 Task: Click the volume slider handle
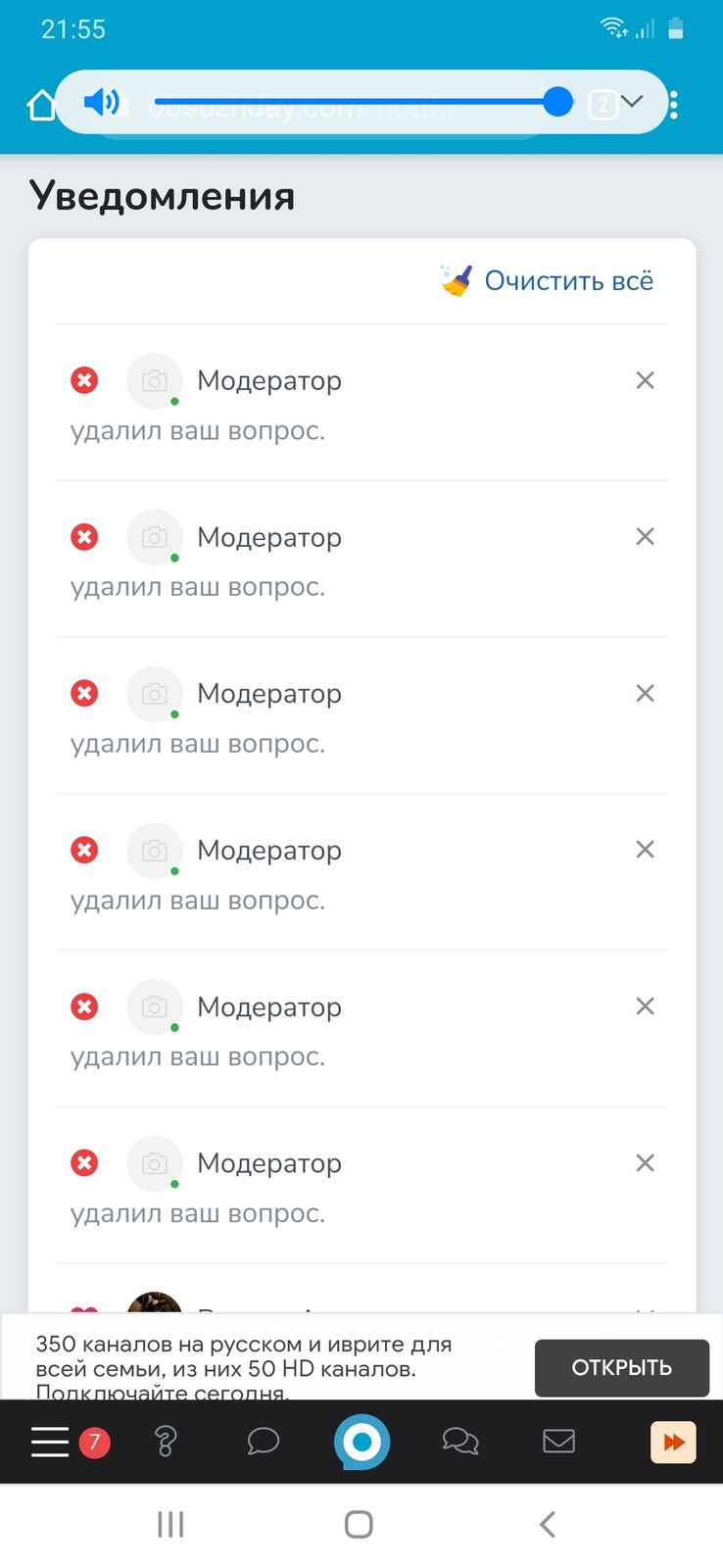(557, 101)
